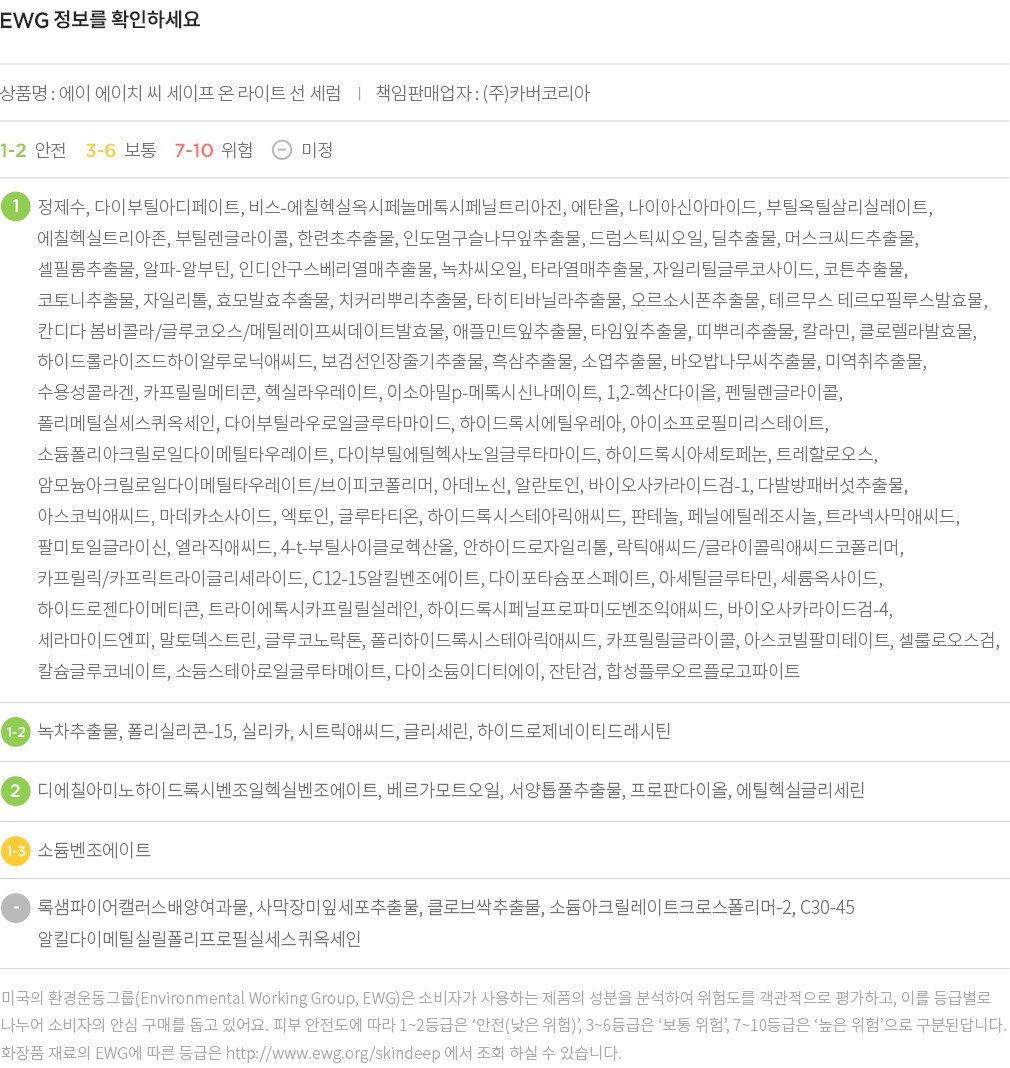This screenshot has height=1068, width=1010.
Task: Click the 미정 circle-minus legend icon
Action: pos(282,150)
